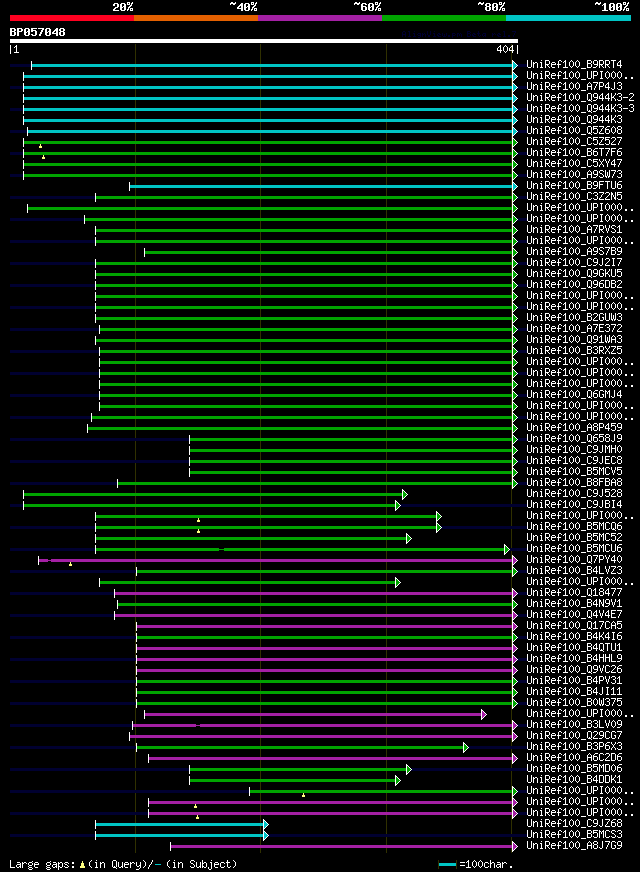
Task: Click hit label UniRef100_C9JBI4
Action: point(574,505)
